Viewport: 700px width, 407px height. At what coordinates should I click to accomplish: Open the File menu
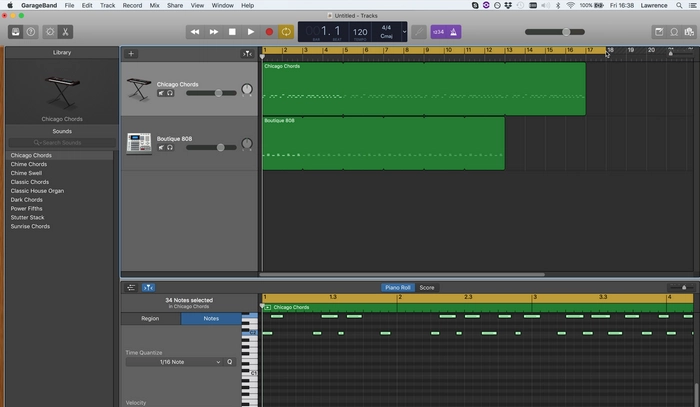69,5
